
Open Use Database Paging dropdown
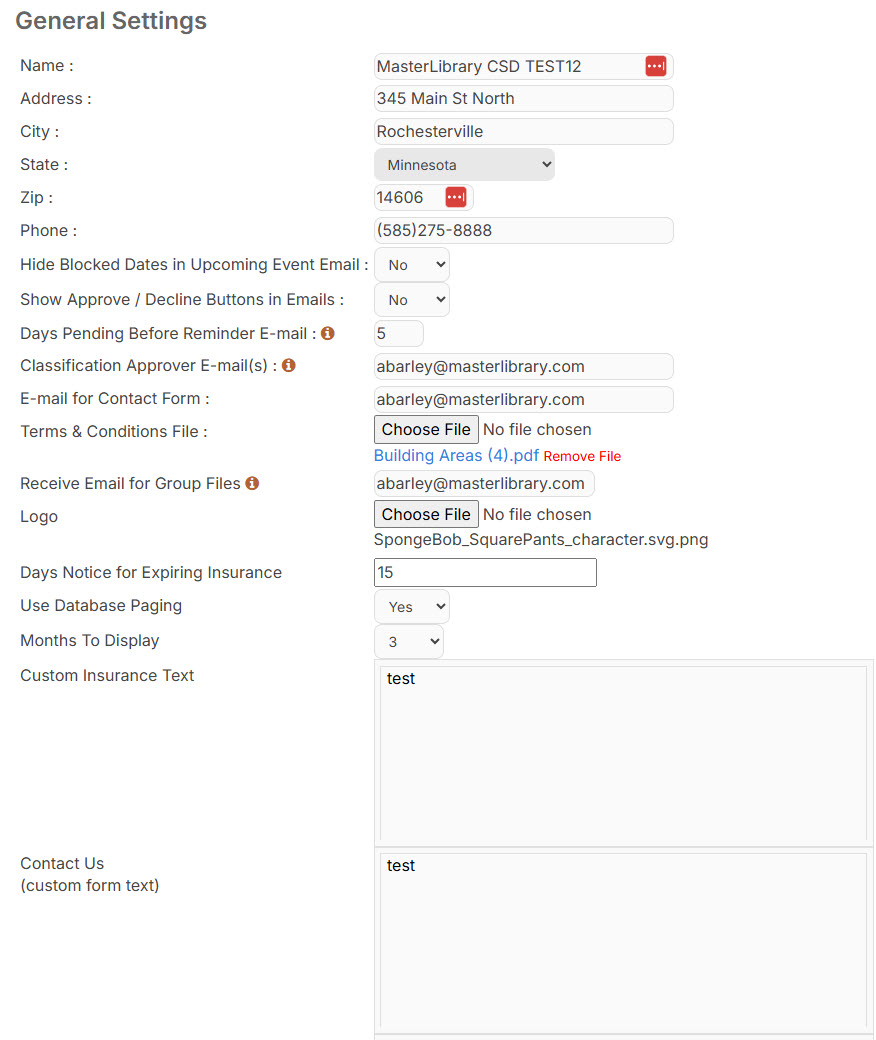(412, 607)
